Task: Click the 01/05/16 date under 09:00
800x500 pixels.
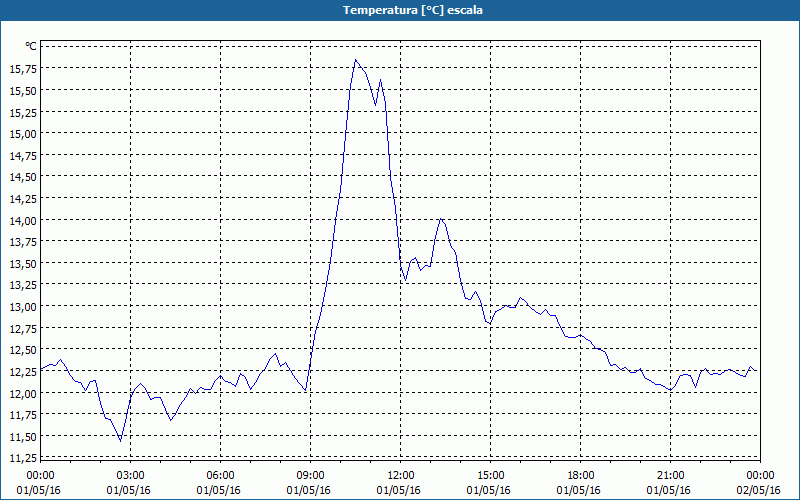Action: point(308,490)
